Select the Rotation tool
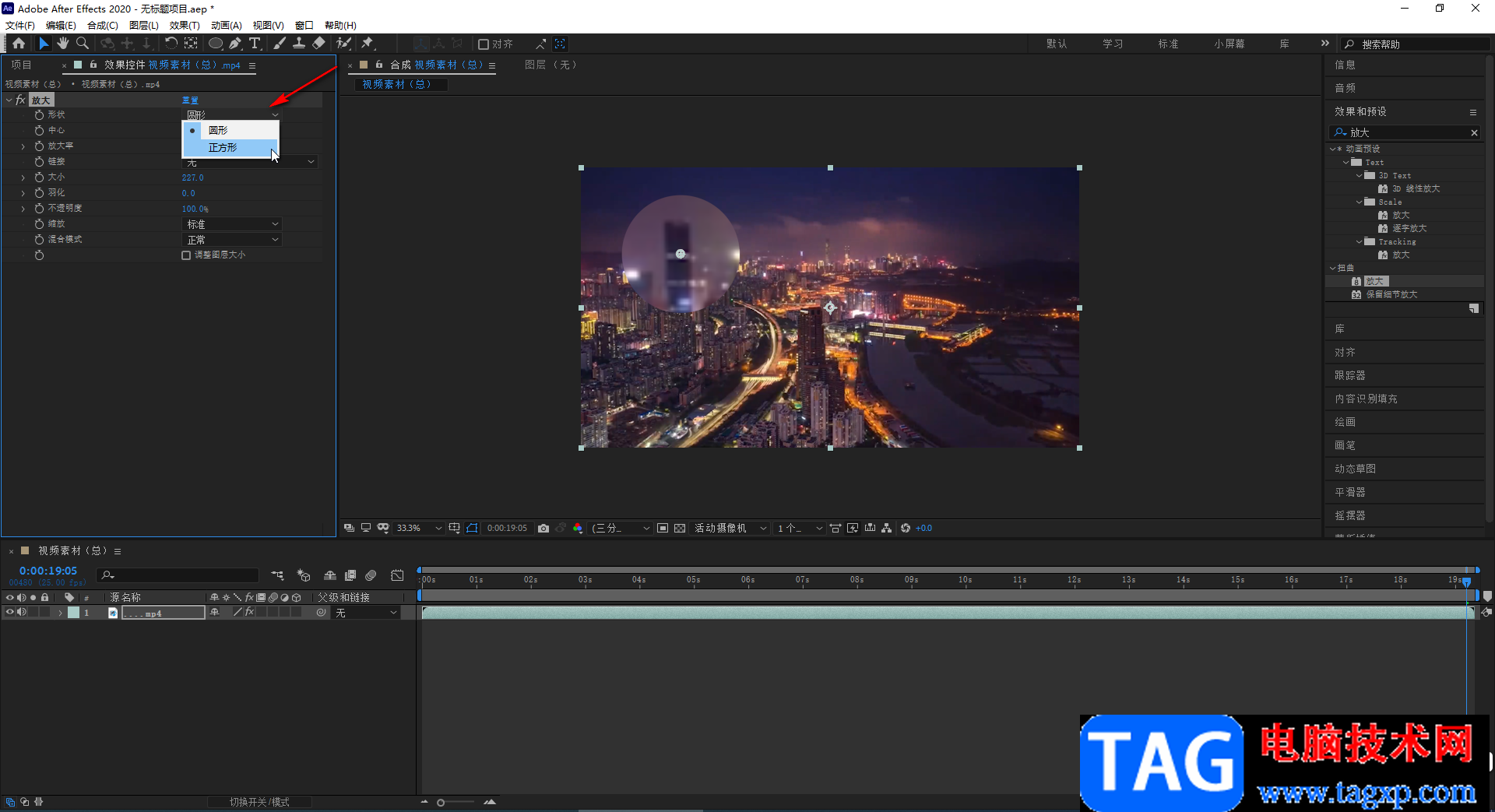1495x812 pixels. click(171, 44)
